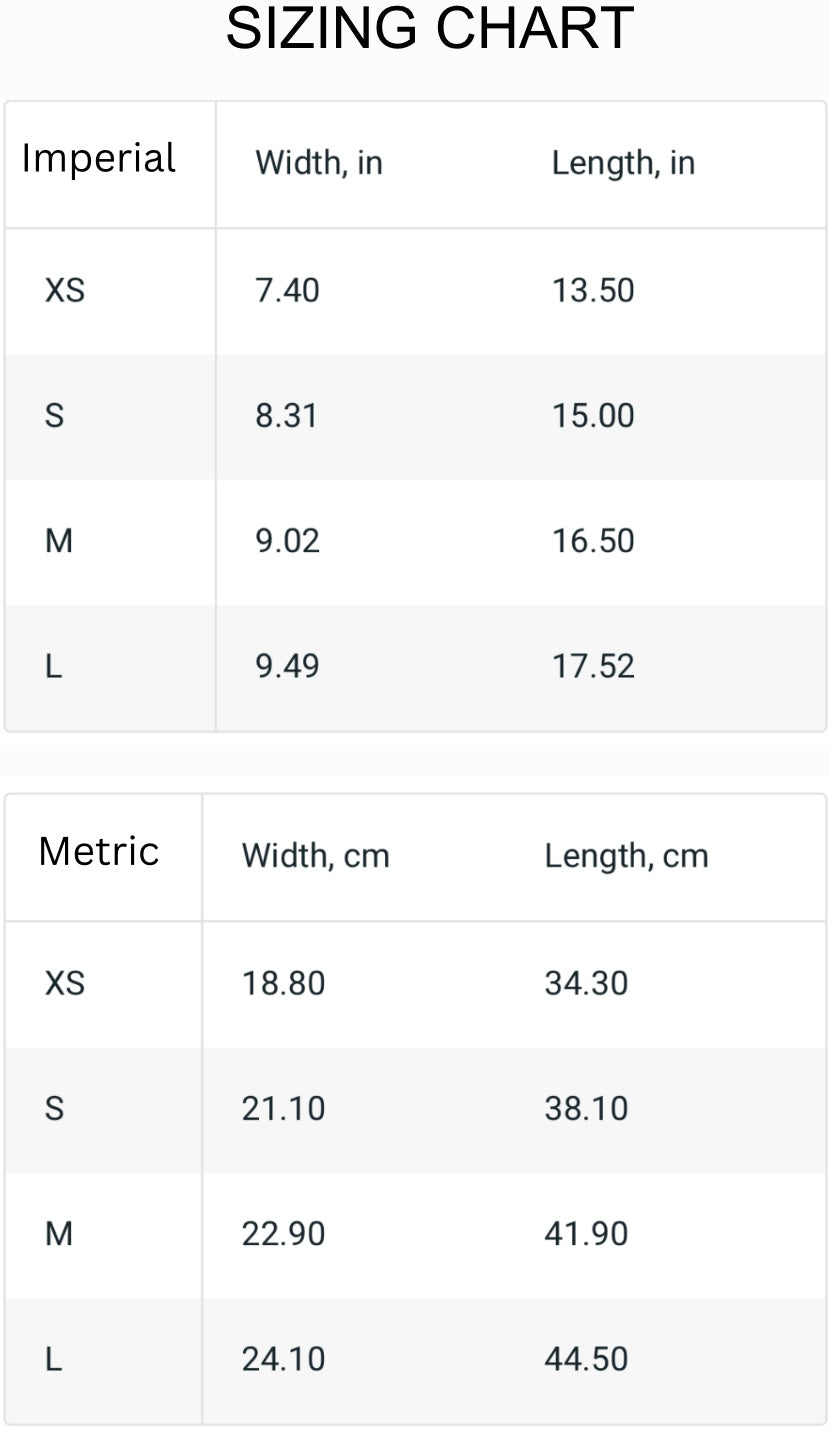Select the XS row in Imperial table
Viewport: 830px width, 1436px height.
415,291
